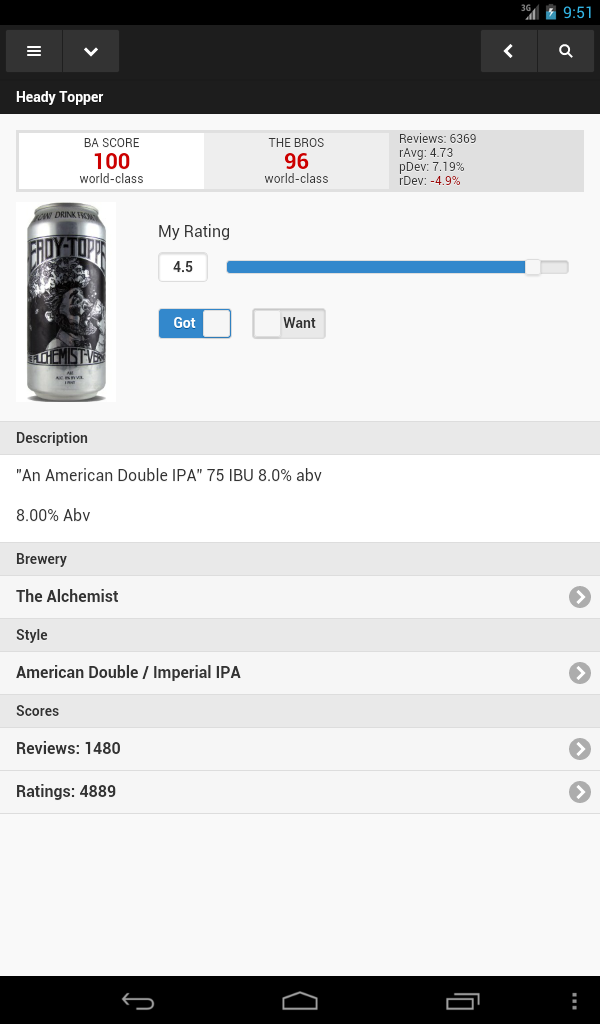This screenshot has height=1024, width=600.
Task: Open American Double / Imperial IPA style
Action: 280,672
